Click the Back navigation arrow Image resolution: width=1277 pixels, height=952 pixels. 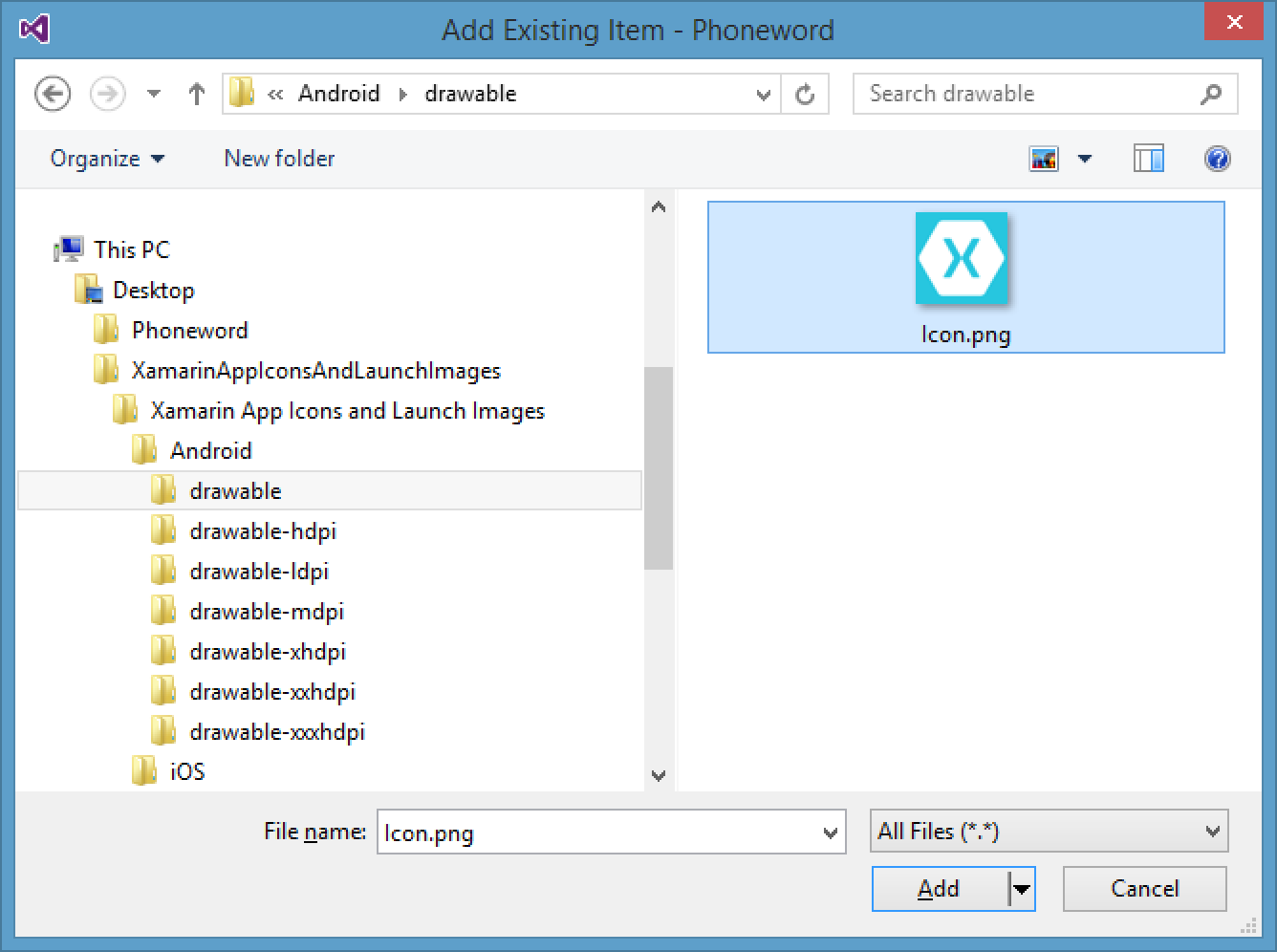53,94
